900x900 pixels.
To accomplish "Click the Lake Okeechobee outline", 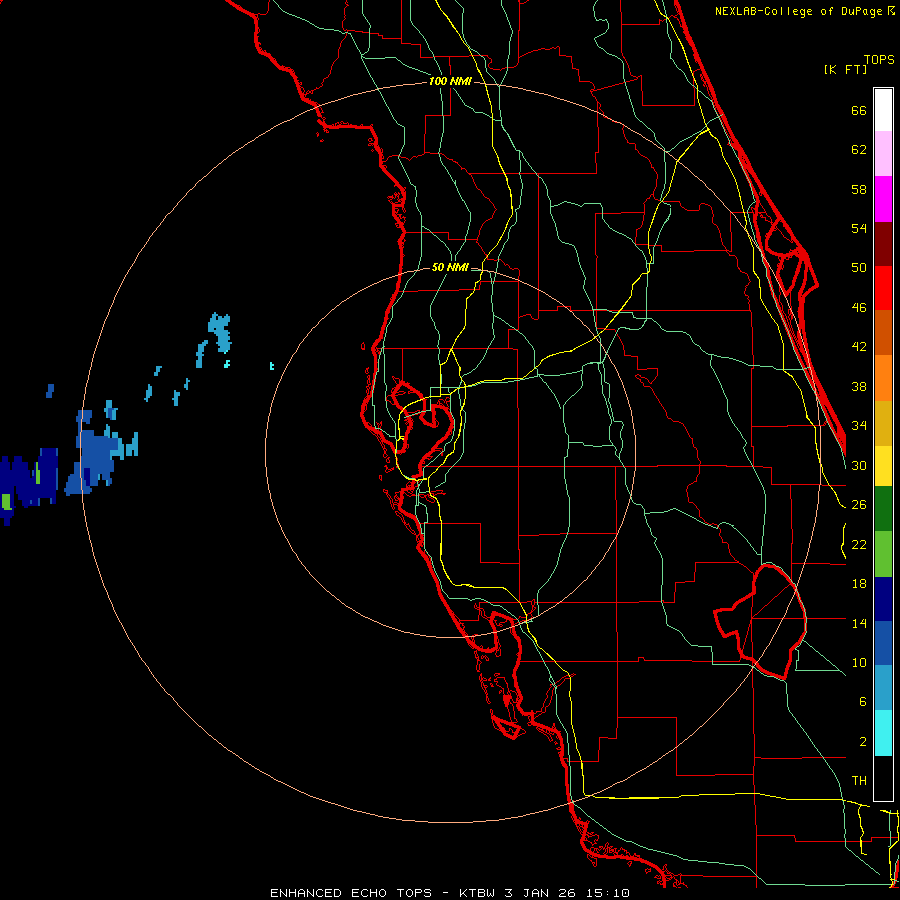I will coord(761,621).
